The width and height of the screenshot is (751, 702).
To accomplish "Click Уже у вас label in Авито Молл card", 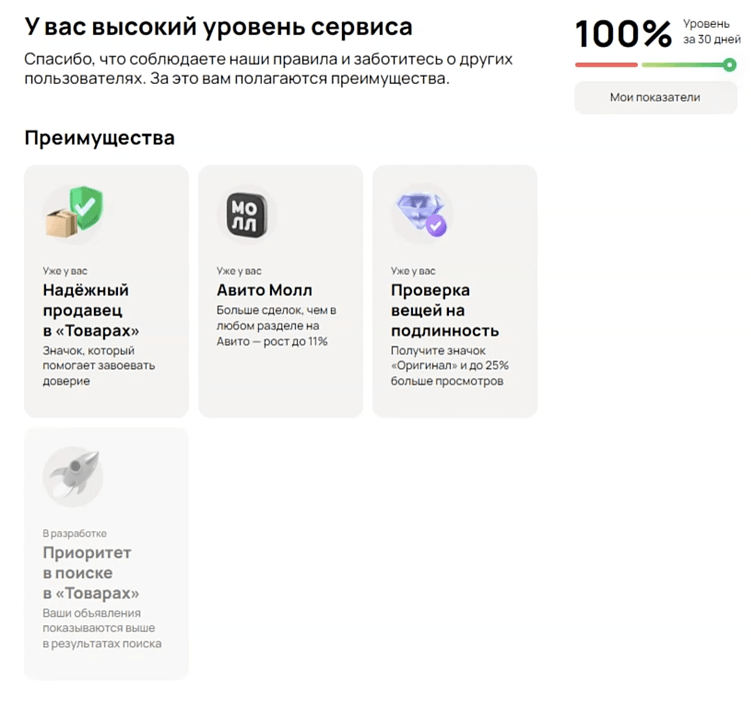I will coord(239,271).
